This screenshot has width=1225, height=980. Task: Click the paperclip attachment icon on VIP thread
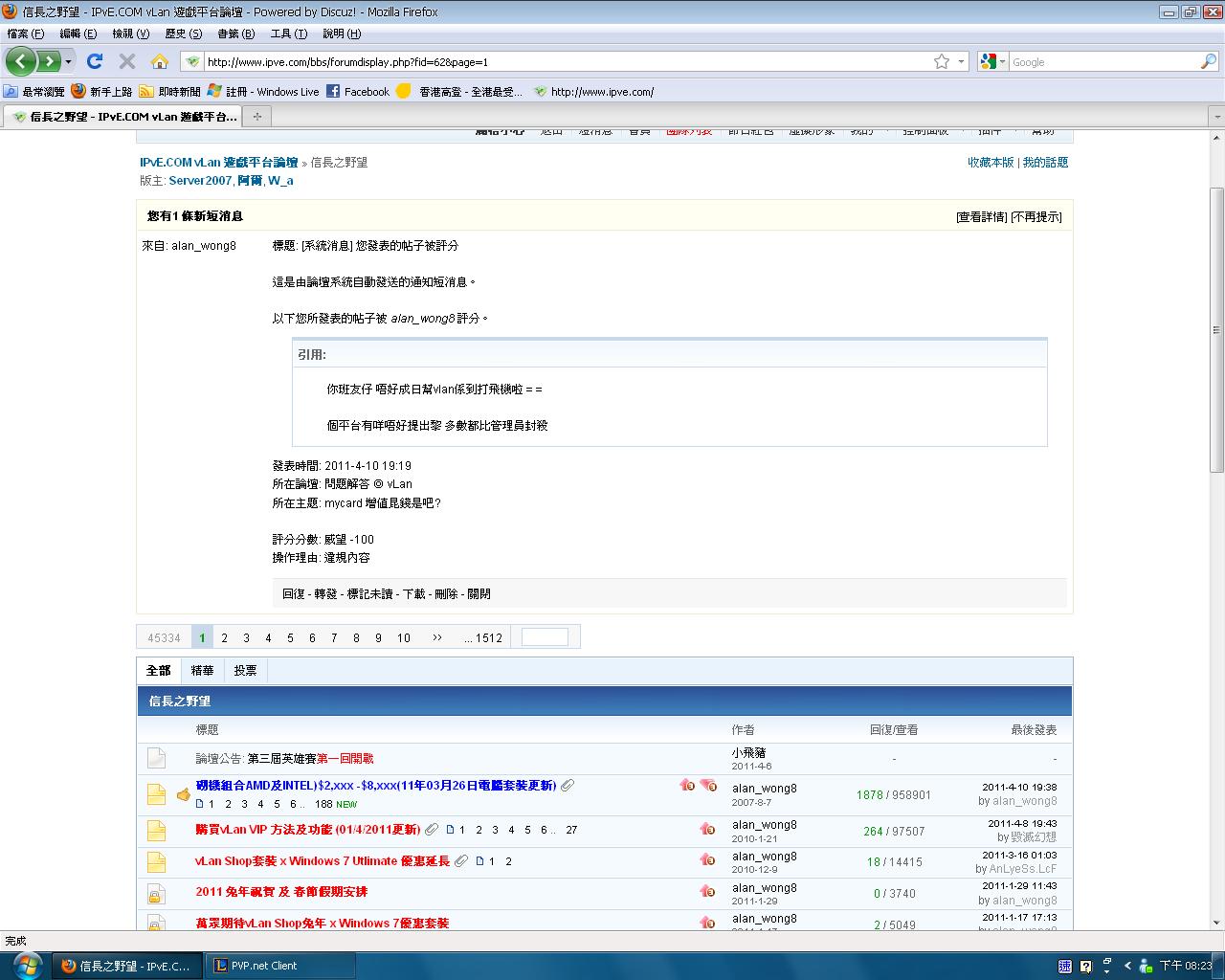pyautogui.click(x=433, y=830)
